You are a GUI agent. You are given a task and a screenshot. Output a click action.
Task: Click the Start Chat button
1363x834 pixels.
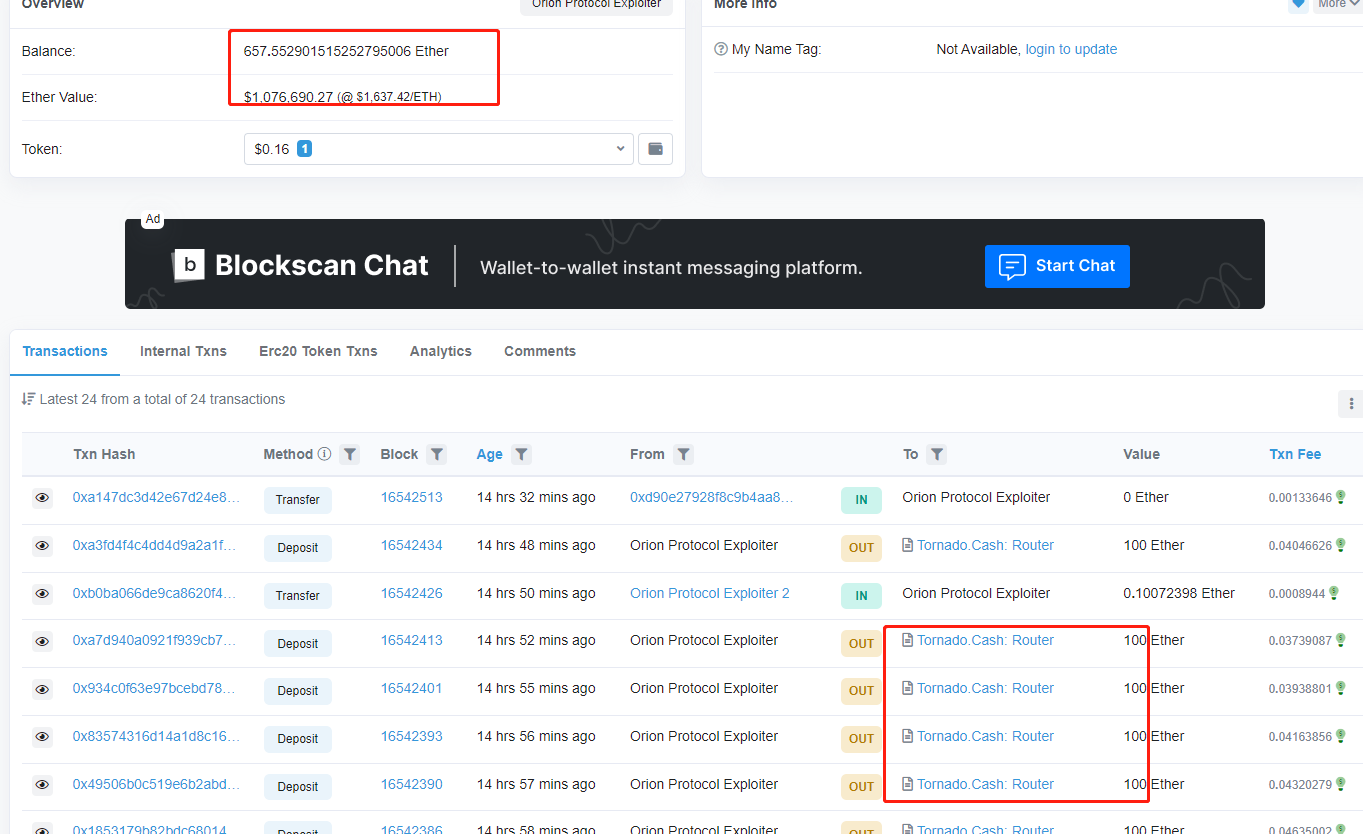1057,266
